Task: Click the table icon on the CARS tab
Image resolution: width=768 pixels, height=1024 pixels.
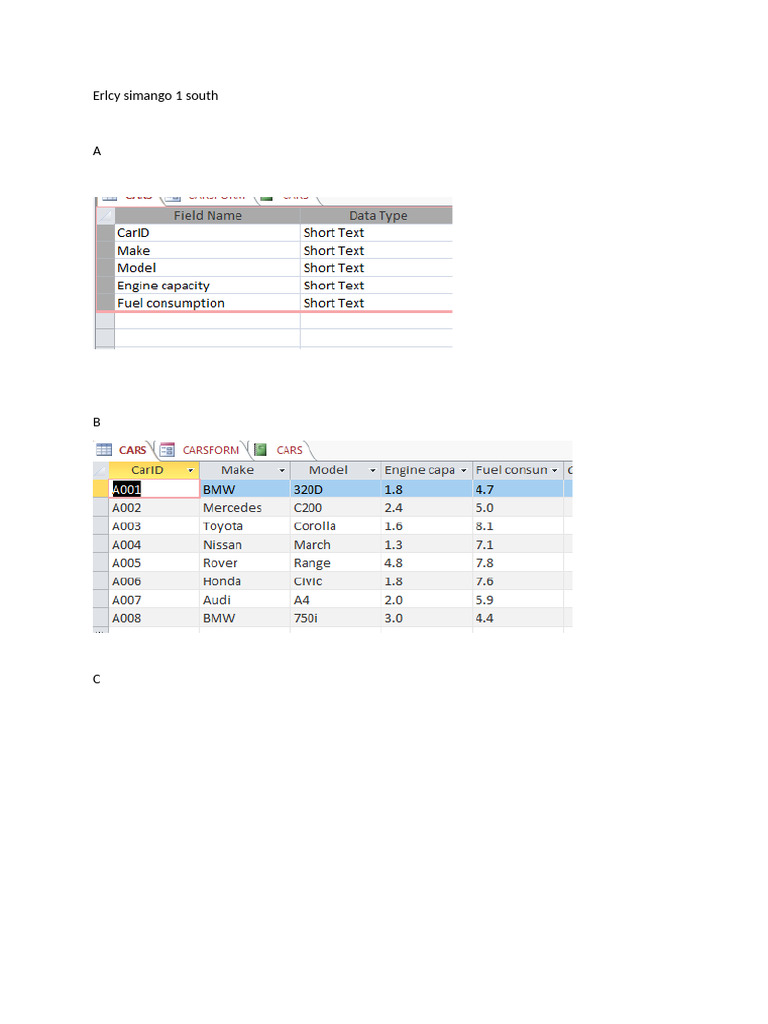Action: click(104, 449)
